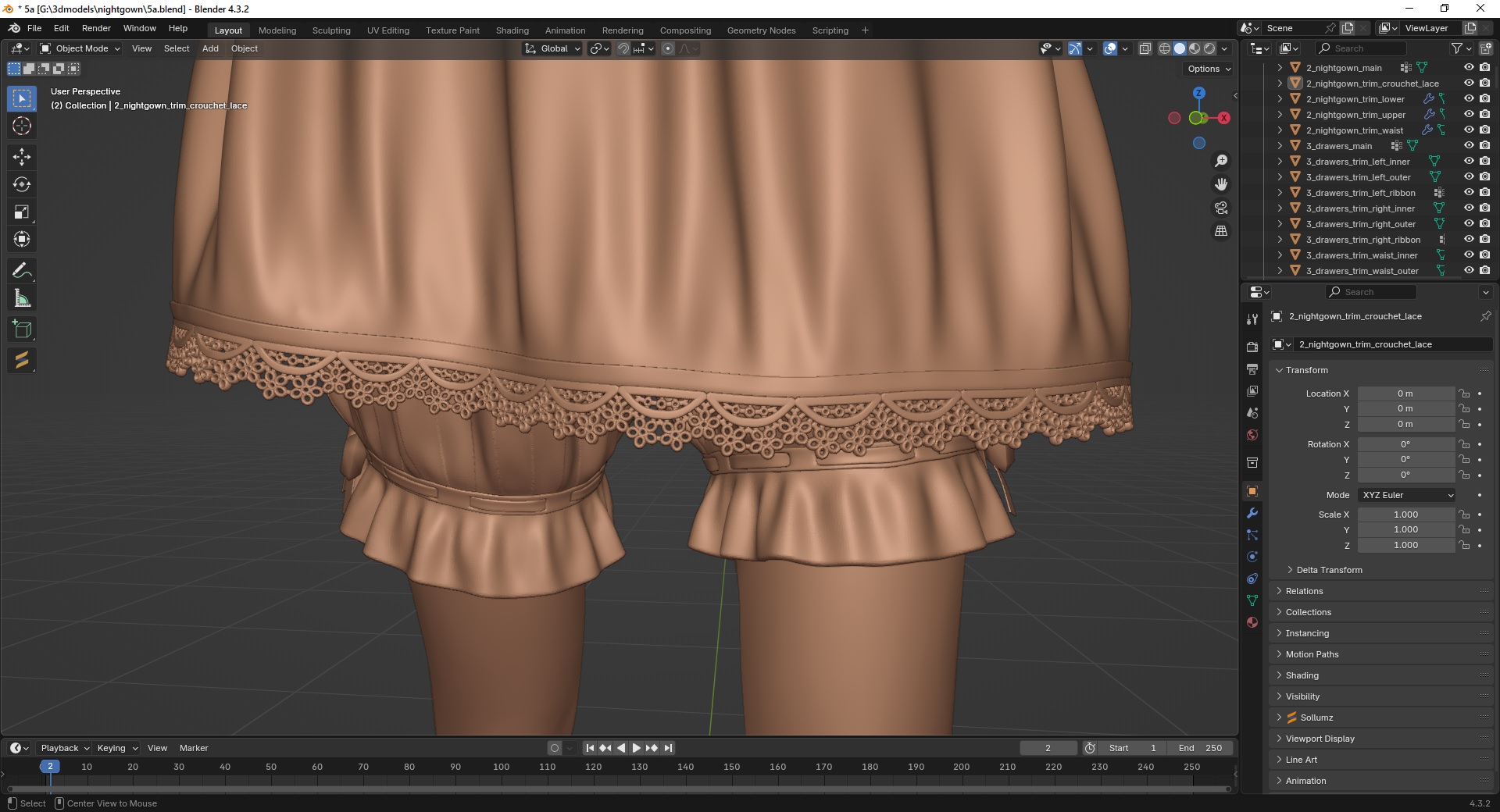Select the Rotate tool
The height and width of the screenshot is (812, 1500).
click(22, 184)
